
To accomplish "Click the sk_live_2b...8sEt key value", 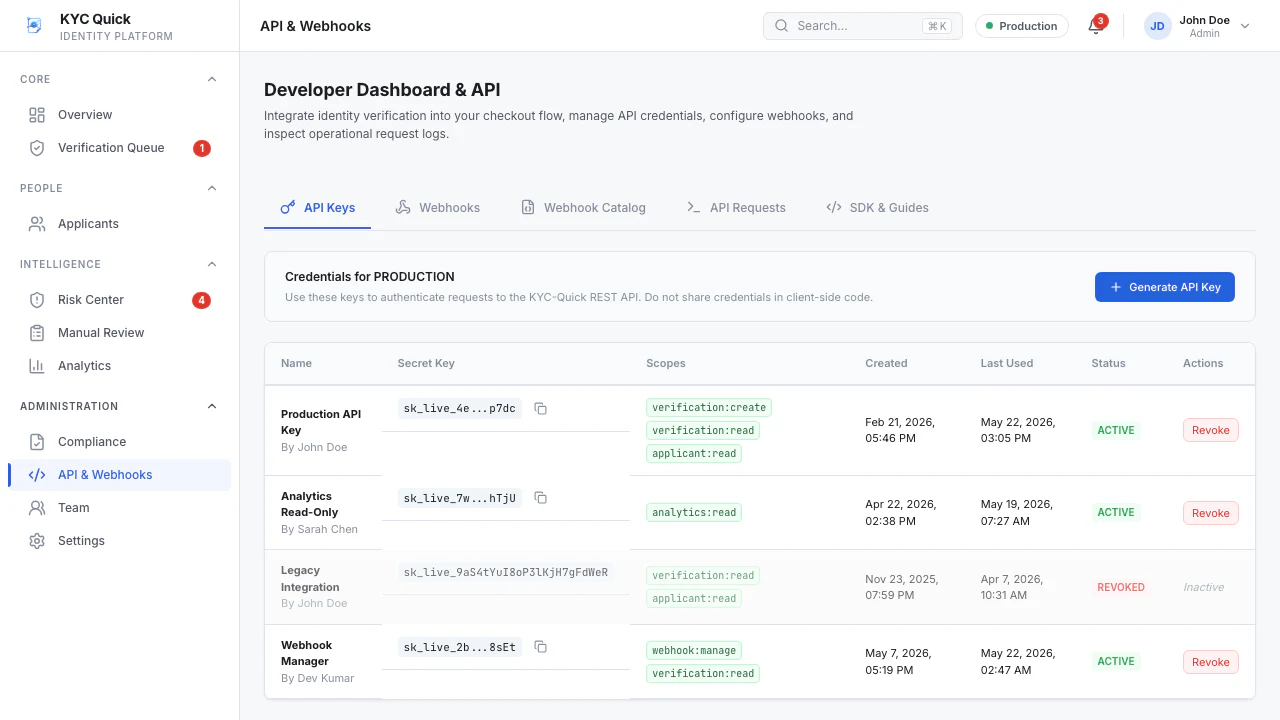I will (x=460, y=647).
